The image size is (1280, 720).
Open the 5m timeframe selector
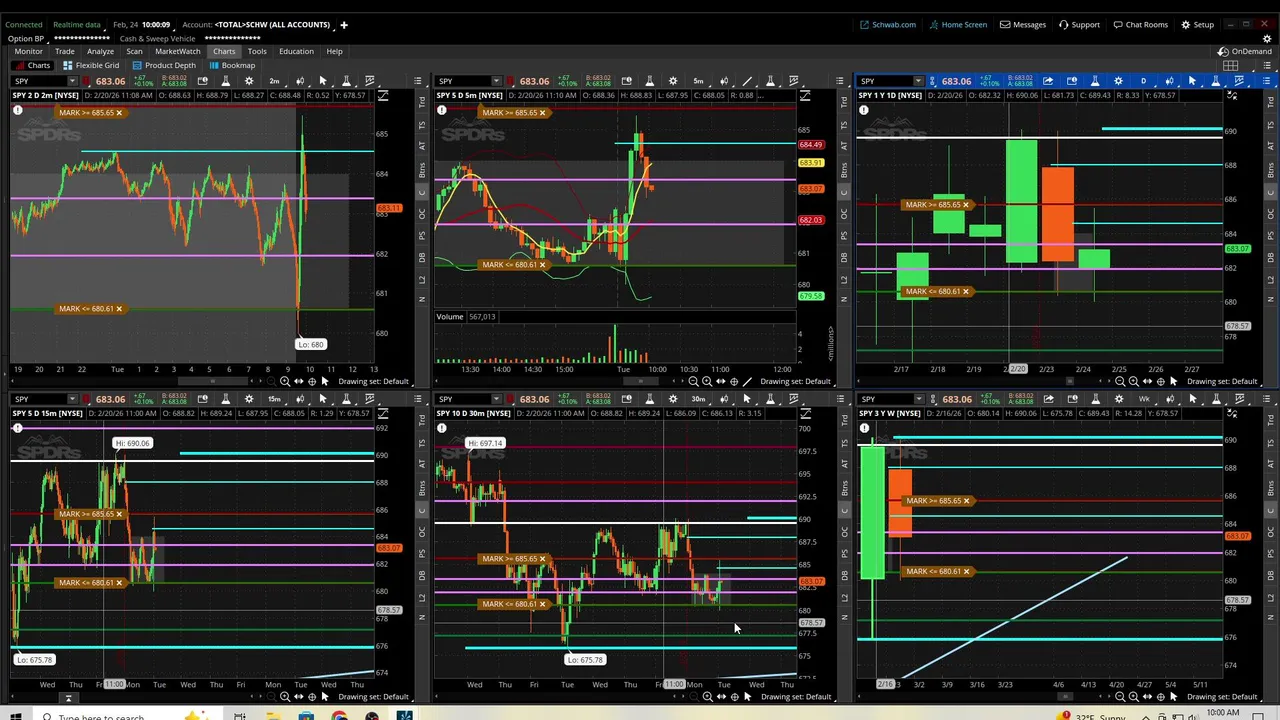698,81
